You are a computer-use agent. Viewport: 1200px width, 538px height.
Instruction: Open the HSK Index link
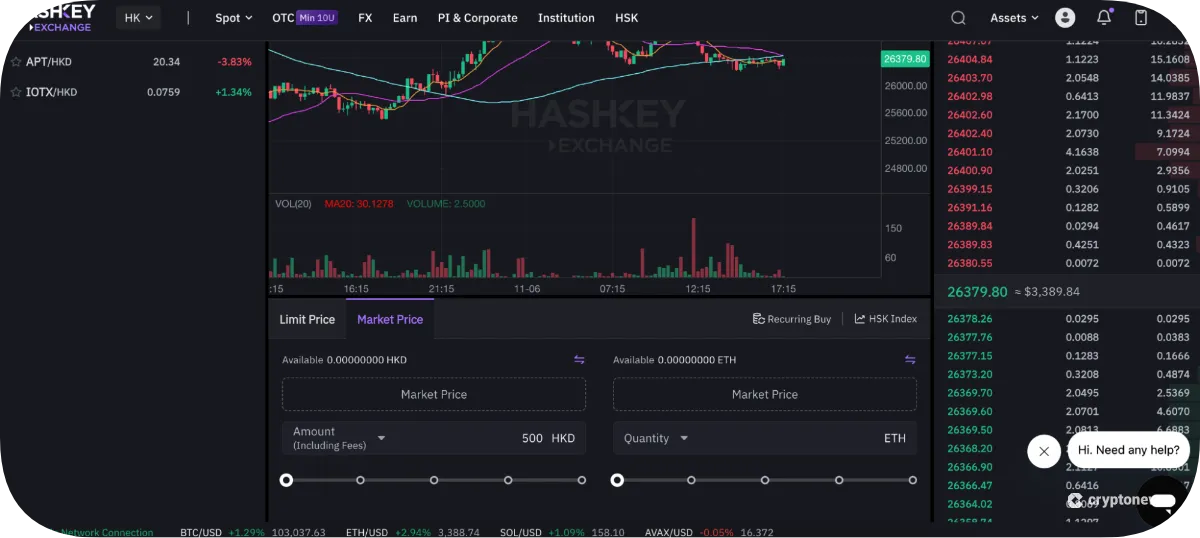885,319
